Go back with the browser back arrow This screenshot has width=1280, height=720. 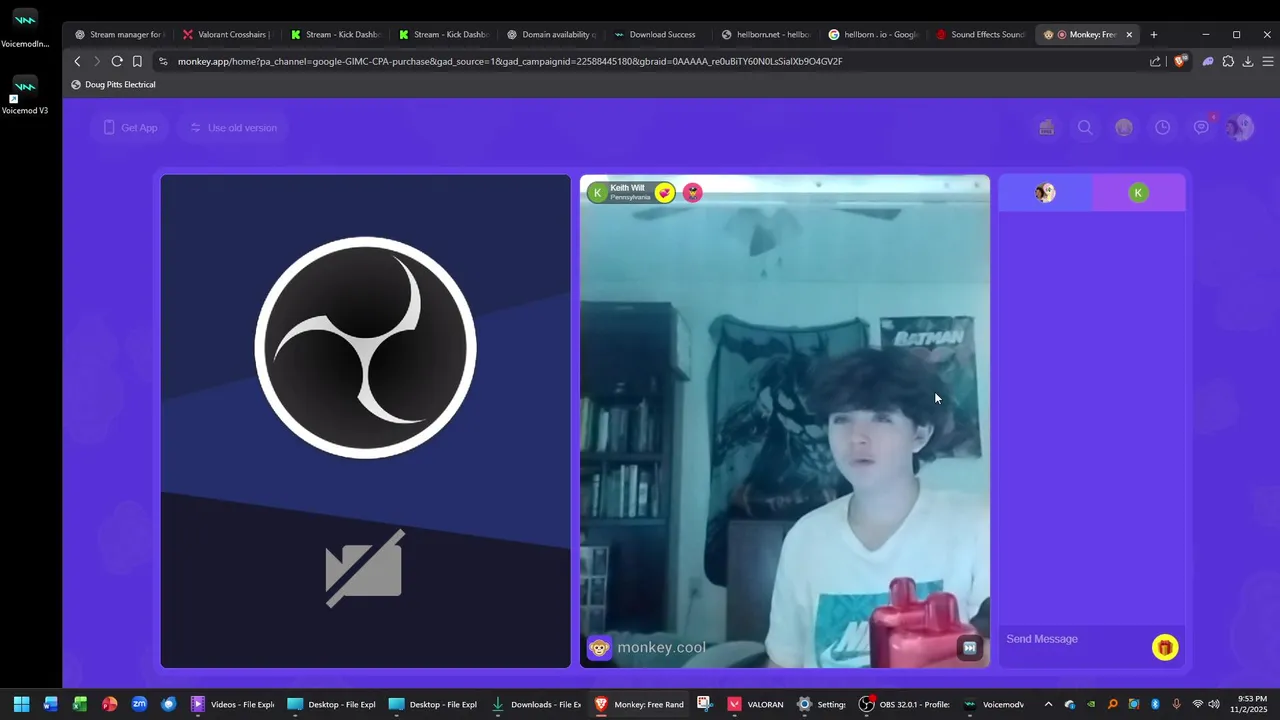(77, 61)
